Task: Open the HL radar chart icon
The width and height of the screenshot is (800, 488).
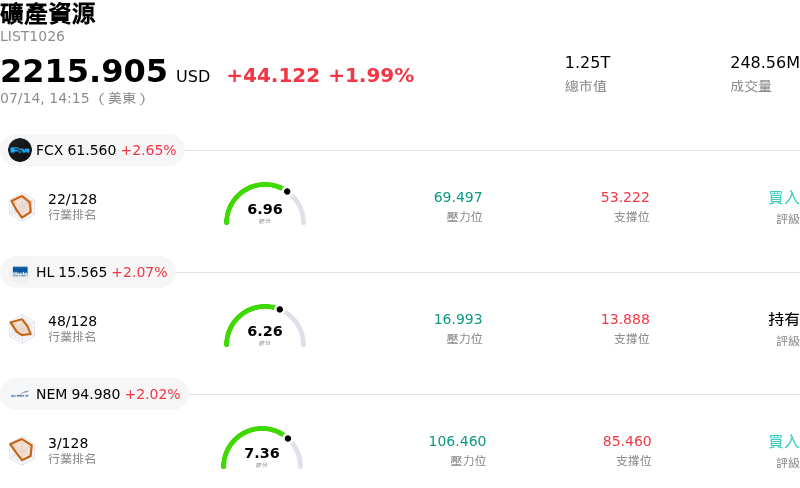Action: click(x=22, y=329)
